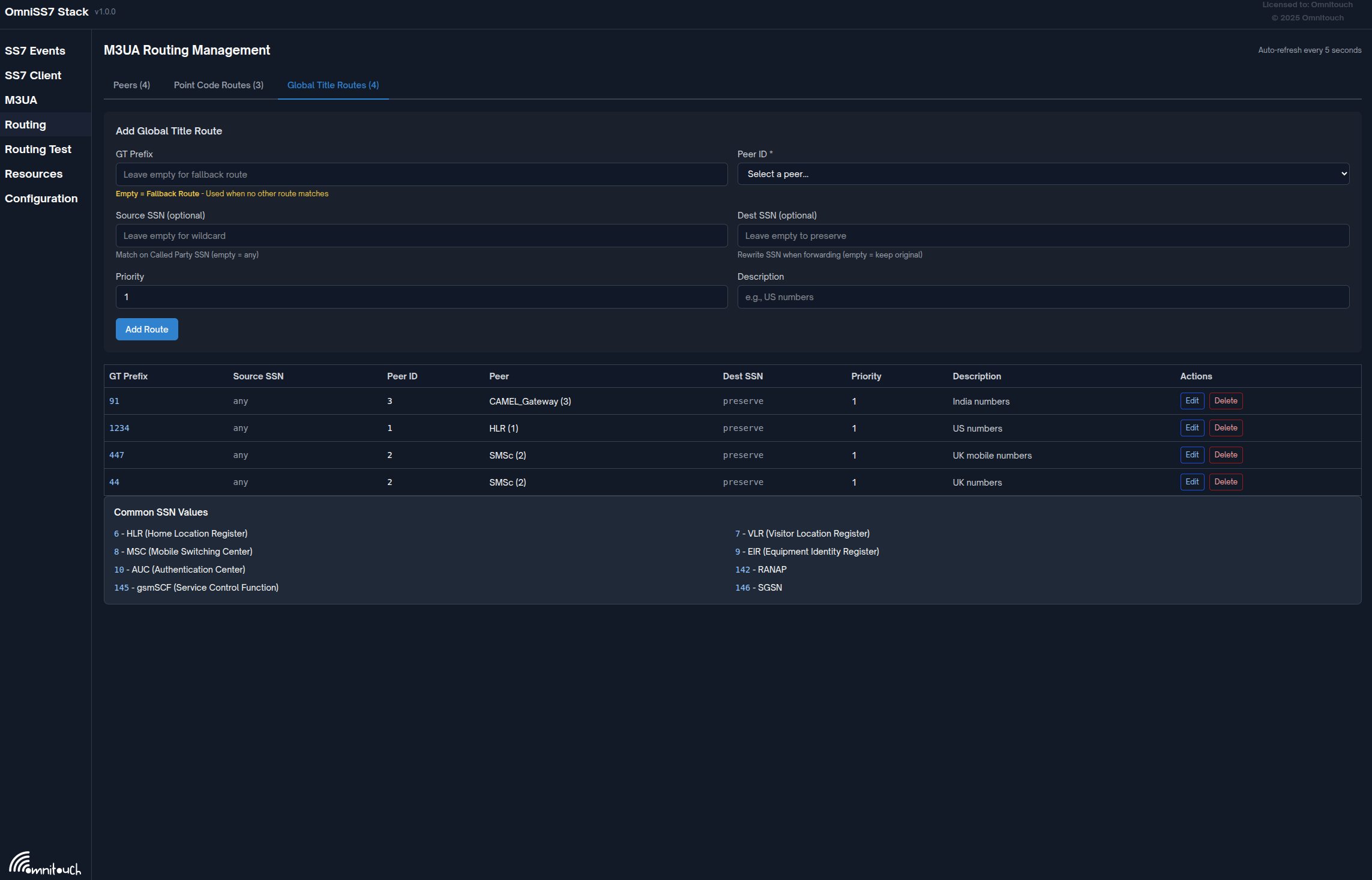The width and height of the screenshot is (1372, 880).
Task: Focus the GT Prefix input field
Action: 421,175
